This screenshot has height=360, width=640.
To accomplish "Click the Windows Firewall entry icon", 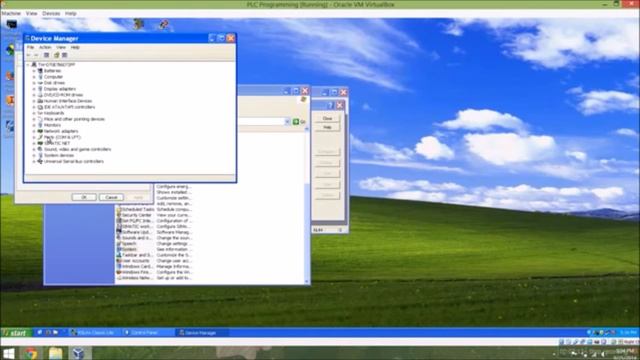I will click(119, 272).
